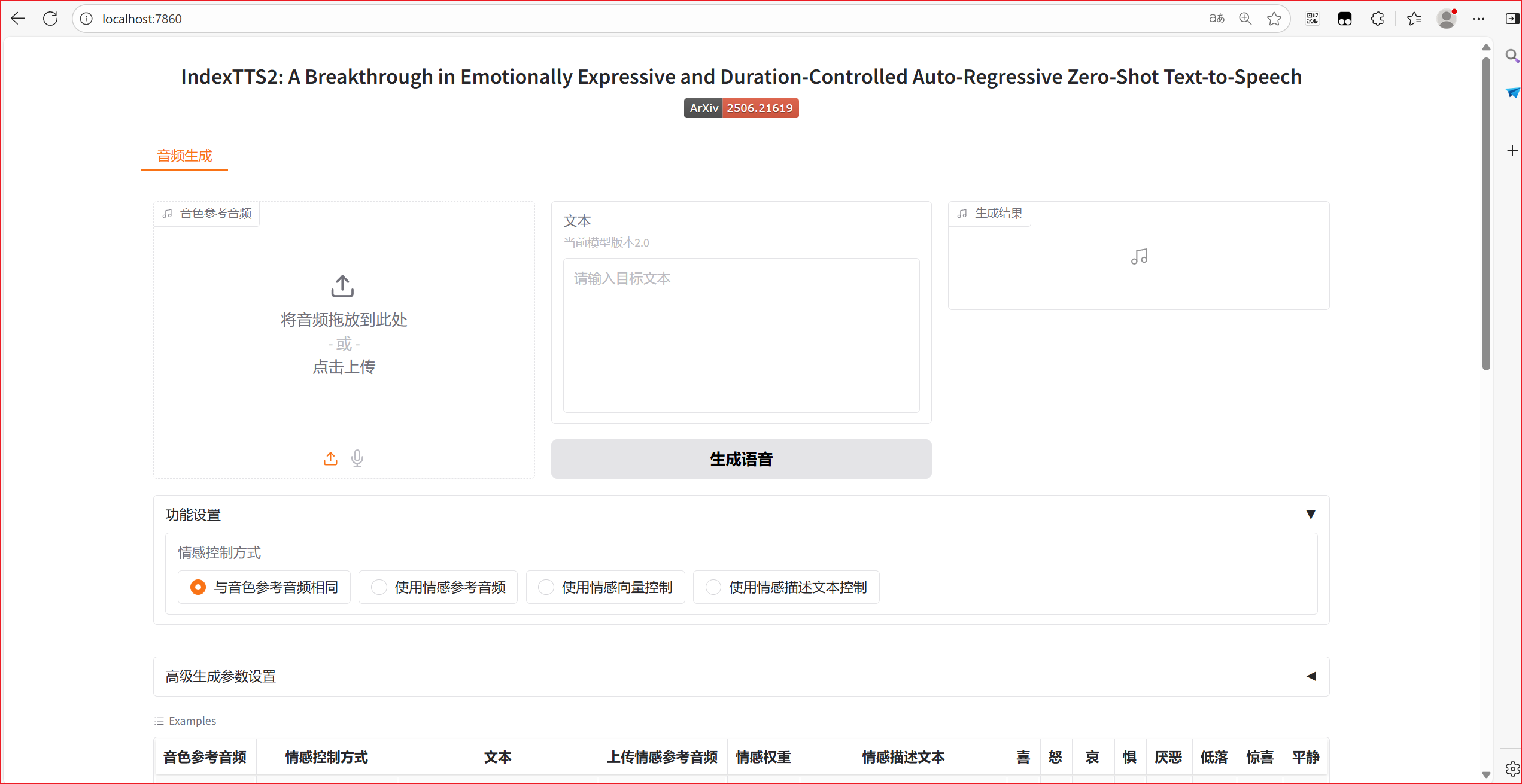Click the music note icon in 生成结果 panel
The image size is (1522, 784).
tap(1139, 256)
